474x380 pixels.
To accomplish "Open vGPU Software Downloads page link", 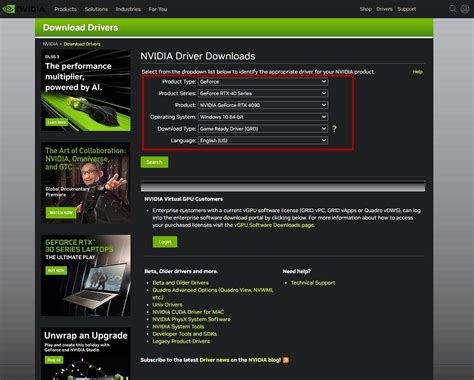I will [x=274, y=225].
